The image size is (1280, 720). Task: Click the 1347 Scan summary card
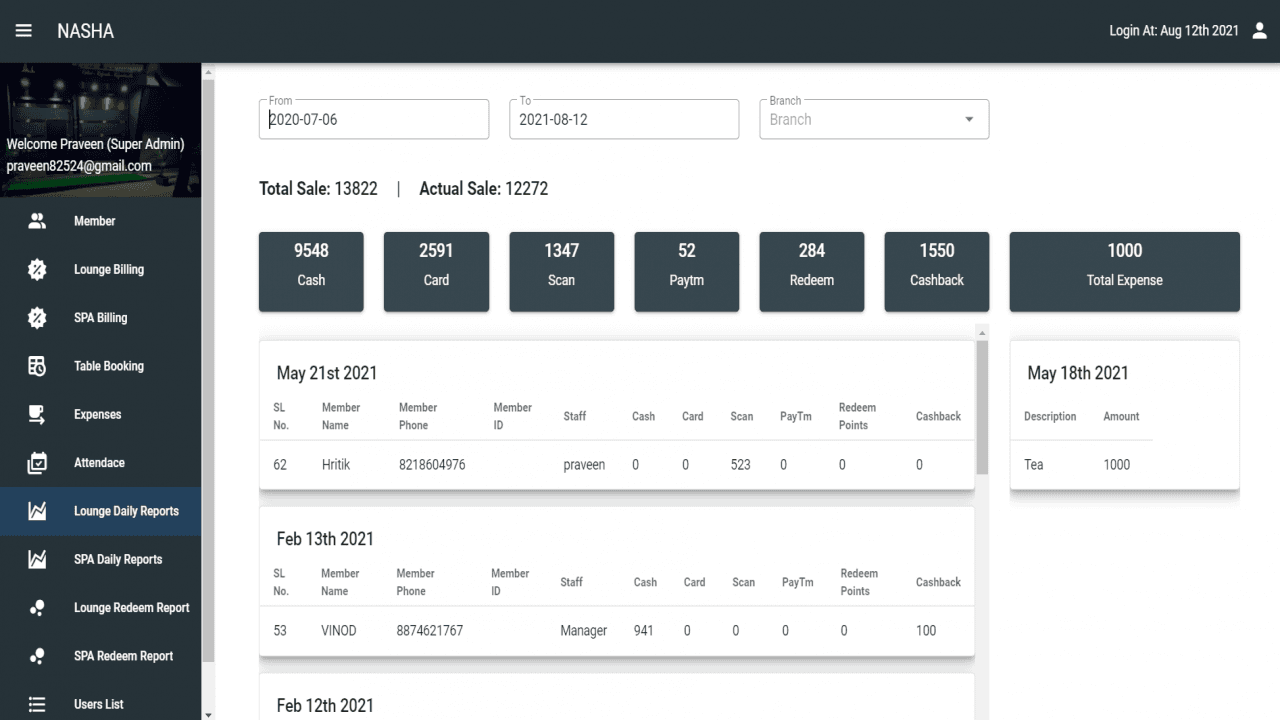click(561, 272)
